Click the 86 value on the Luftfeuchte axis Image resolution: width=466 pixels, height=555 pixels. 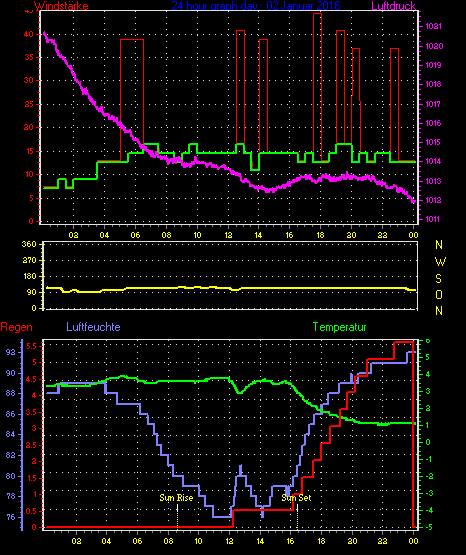coord(11,414)
